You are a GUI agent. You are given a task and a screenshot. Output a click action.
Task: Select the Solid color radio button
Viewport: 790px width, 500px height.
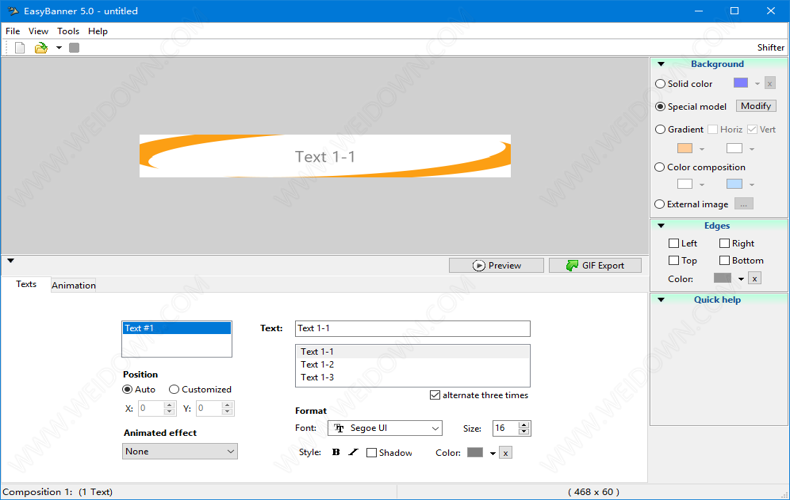click(660, 84)
